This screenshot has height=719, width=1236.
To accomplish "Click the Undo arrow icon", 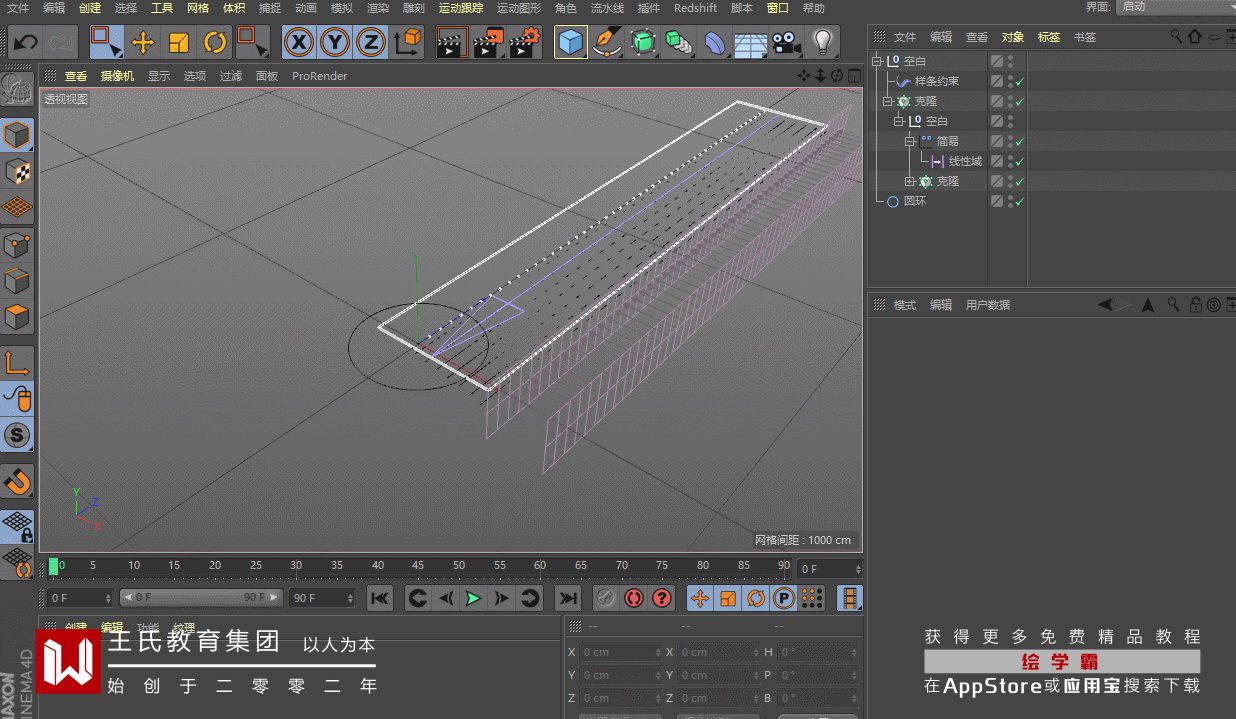I will 25,42.
